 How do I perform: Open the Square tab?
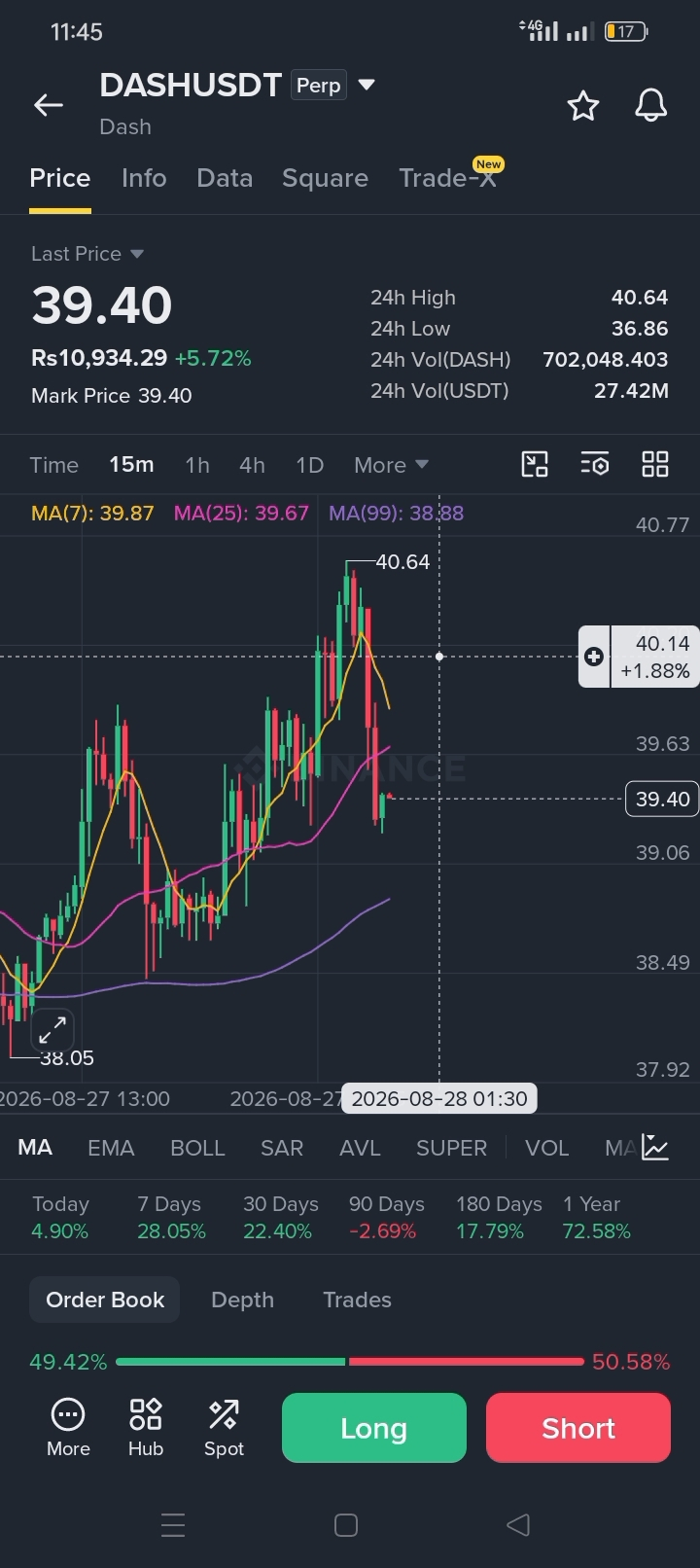point(325,178)
